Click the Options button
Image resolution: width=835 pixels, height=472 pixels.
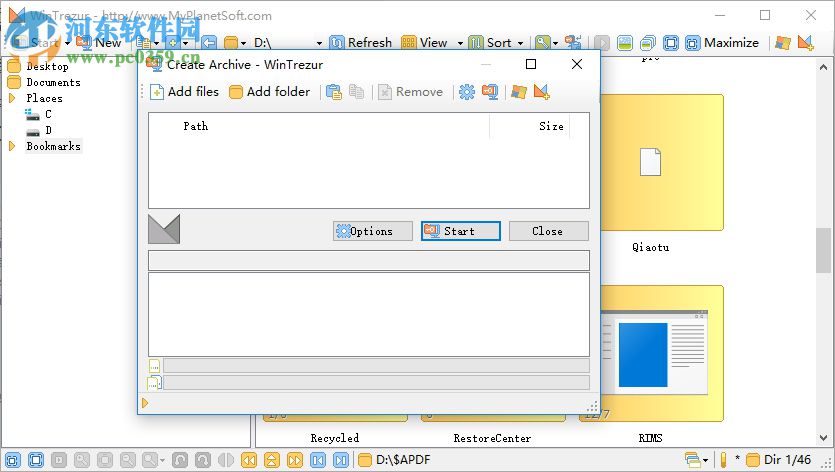point(373,231)
